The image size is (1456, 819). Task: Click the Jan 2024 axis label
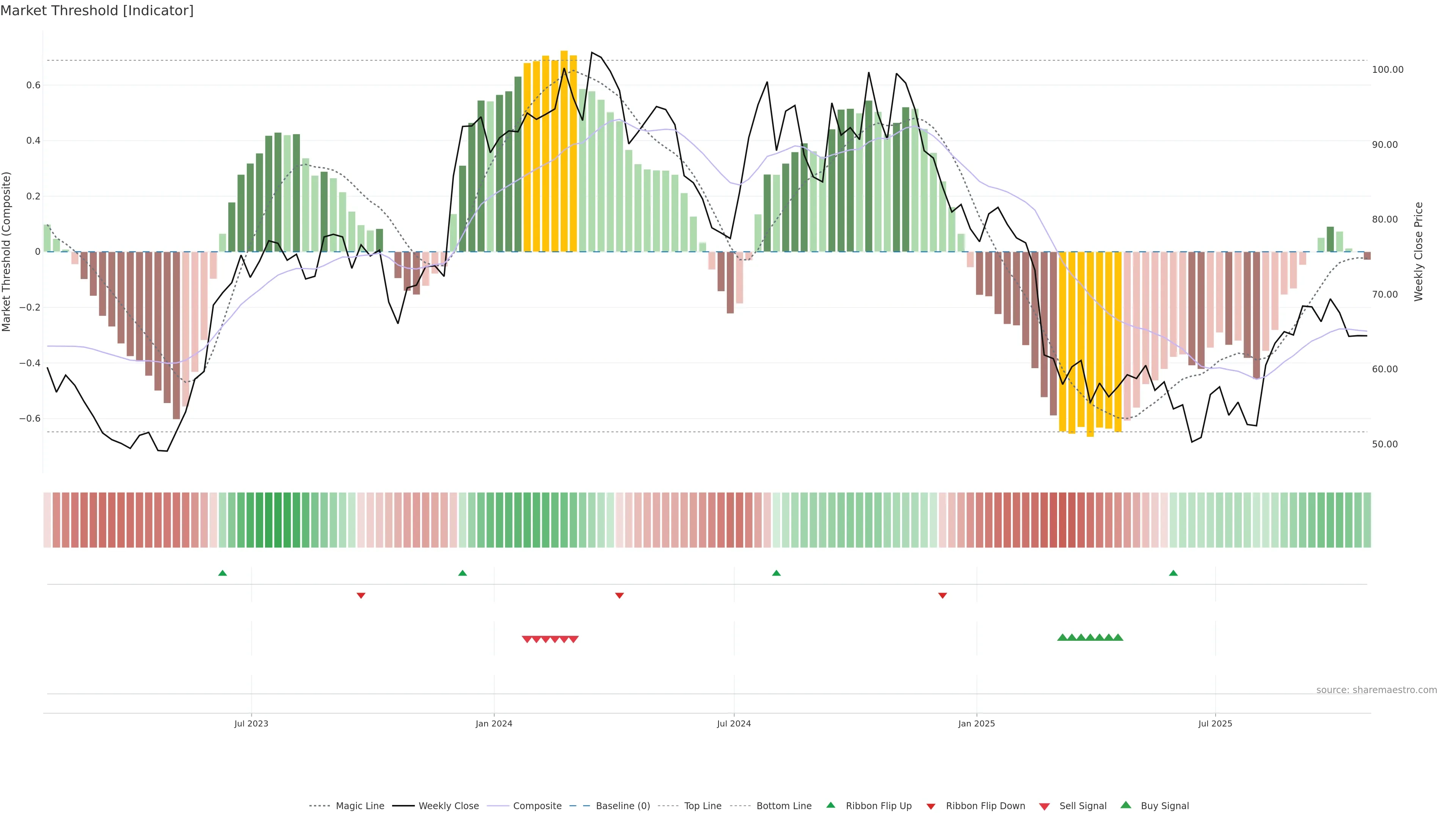click(x=493, y=723)
